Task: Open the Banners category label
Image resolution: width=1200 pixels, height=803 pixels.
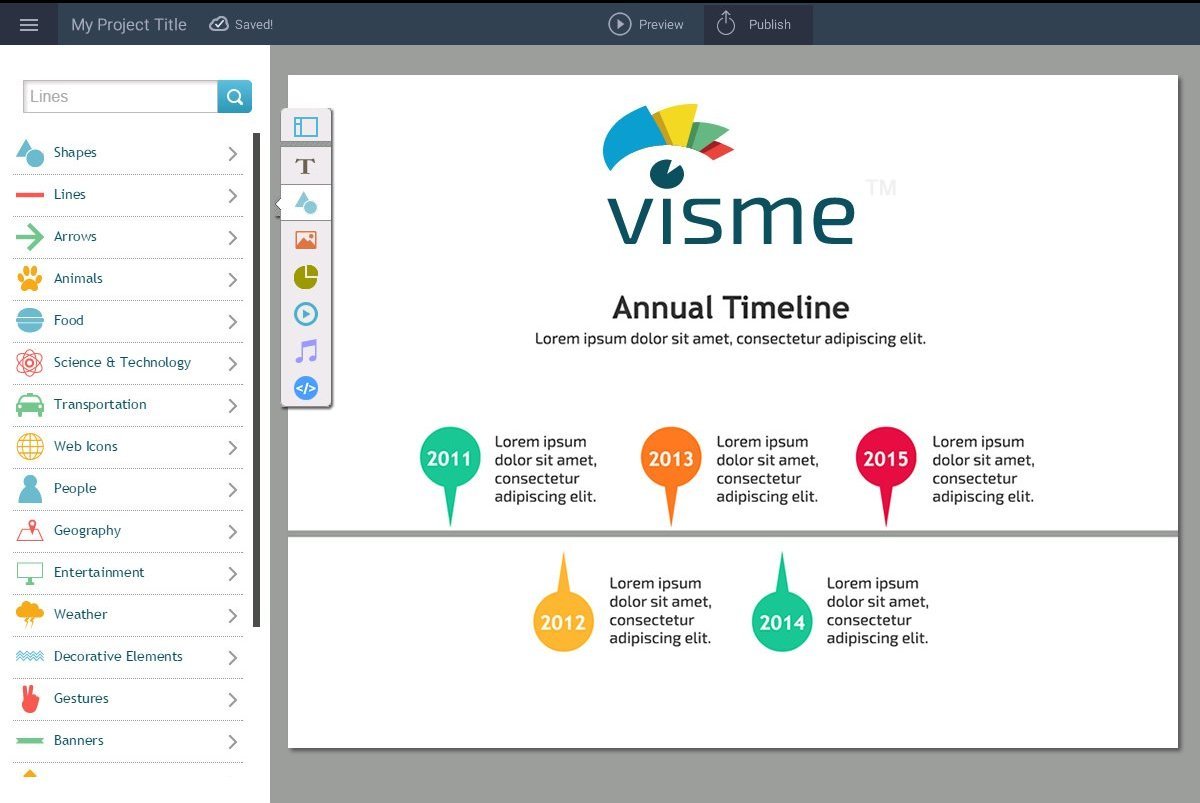Action: tap(78, 740)
